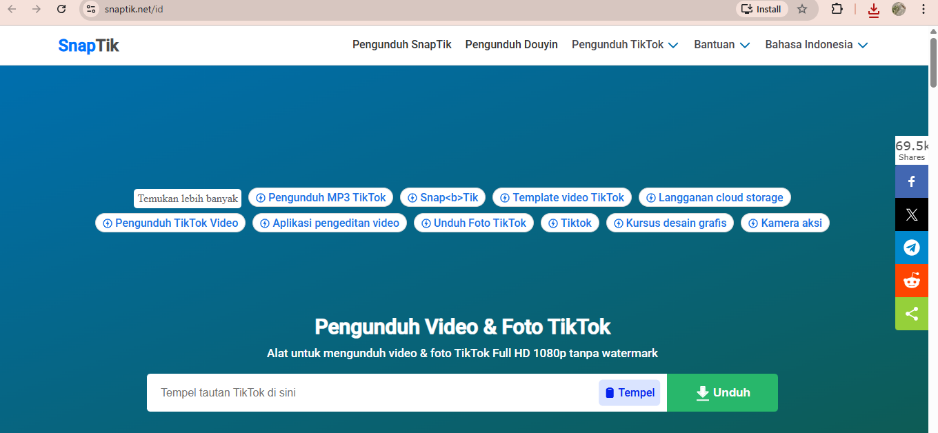Click the Pengunduh MP3 TikTok link

(x=320, y=197)
